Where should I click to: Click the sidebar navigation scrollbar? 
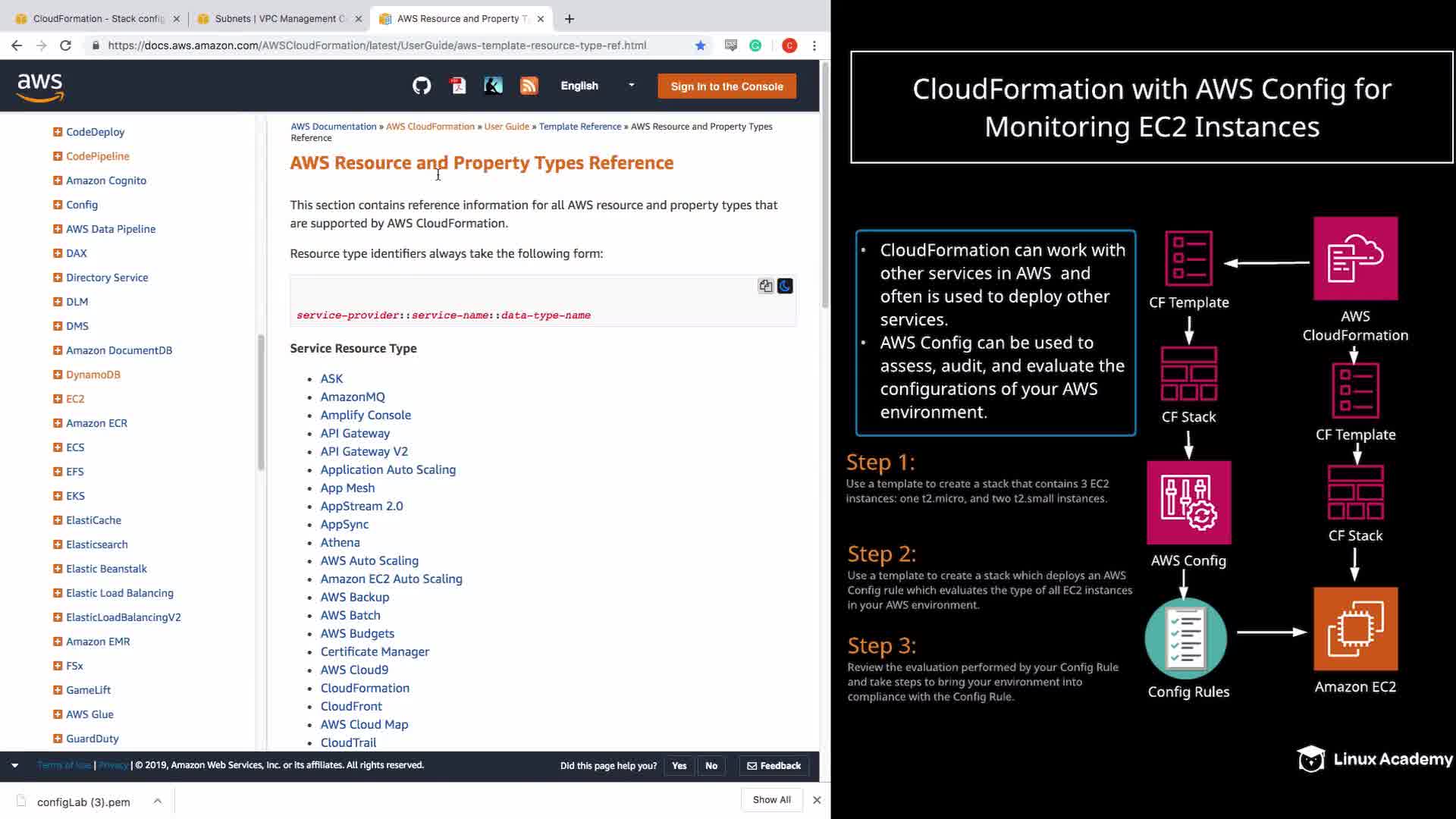261,402
